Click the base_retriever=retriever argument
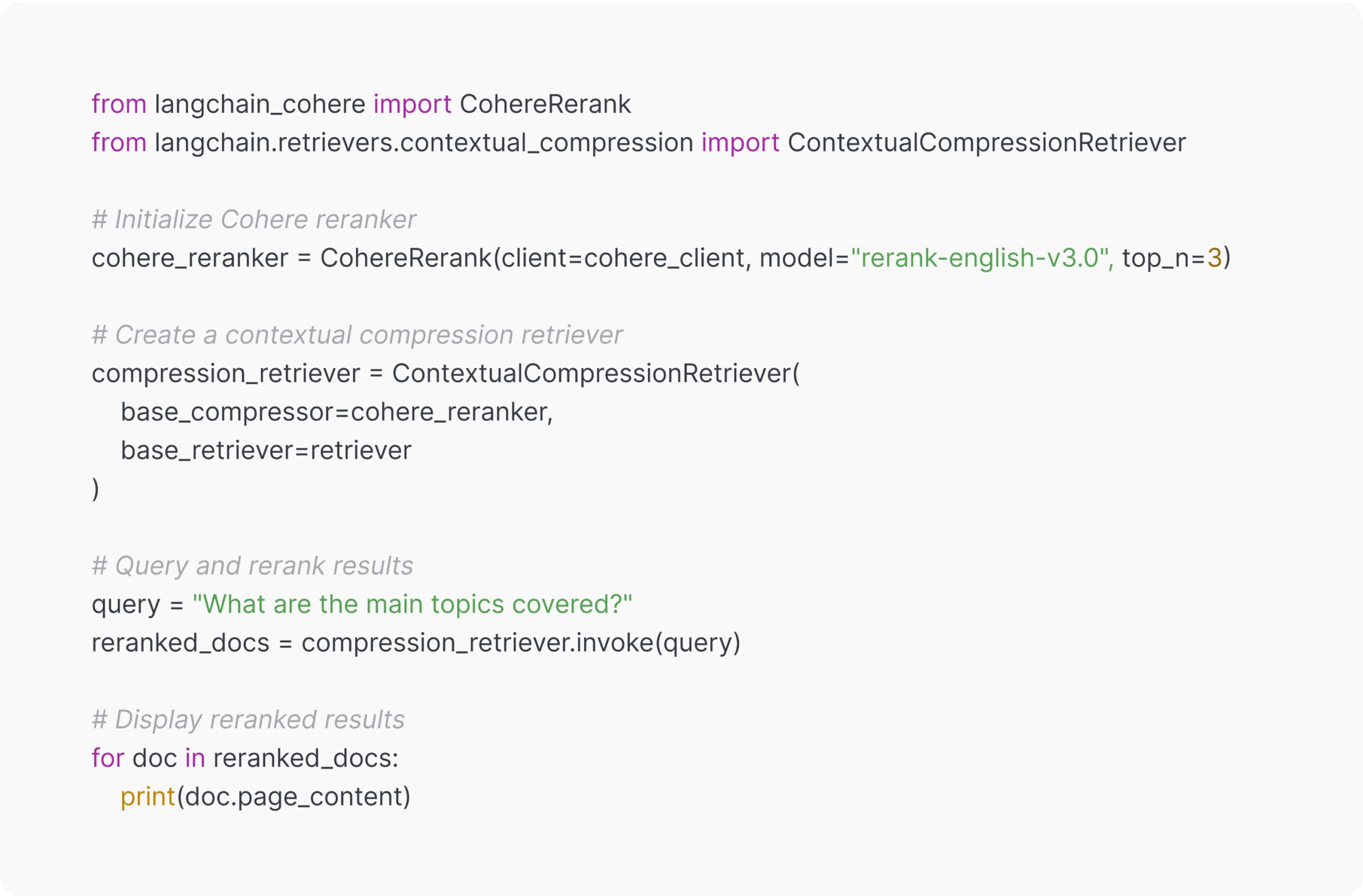Image resolution: width=1363 pixels, height=896 pixels. pos(266,450)
